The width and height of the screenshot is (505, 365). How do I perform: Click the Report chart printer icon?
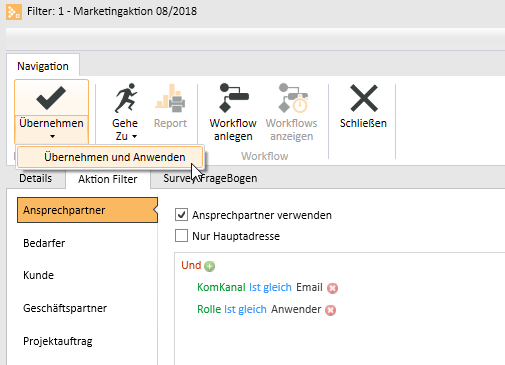pos(170,98)
